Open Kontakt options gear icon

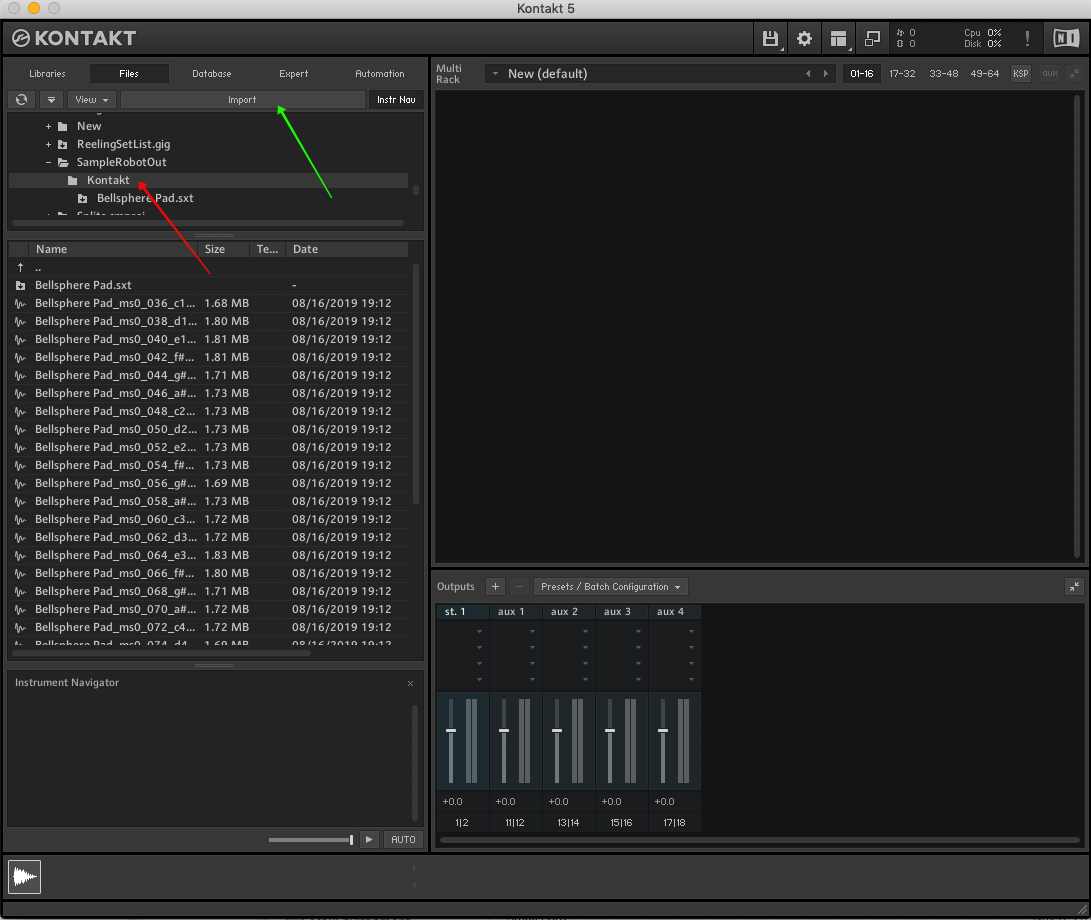804,38
